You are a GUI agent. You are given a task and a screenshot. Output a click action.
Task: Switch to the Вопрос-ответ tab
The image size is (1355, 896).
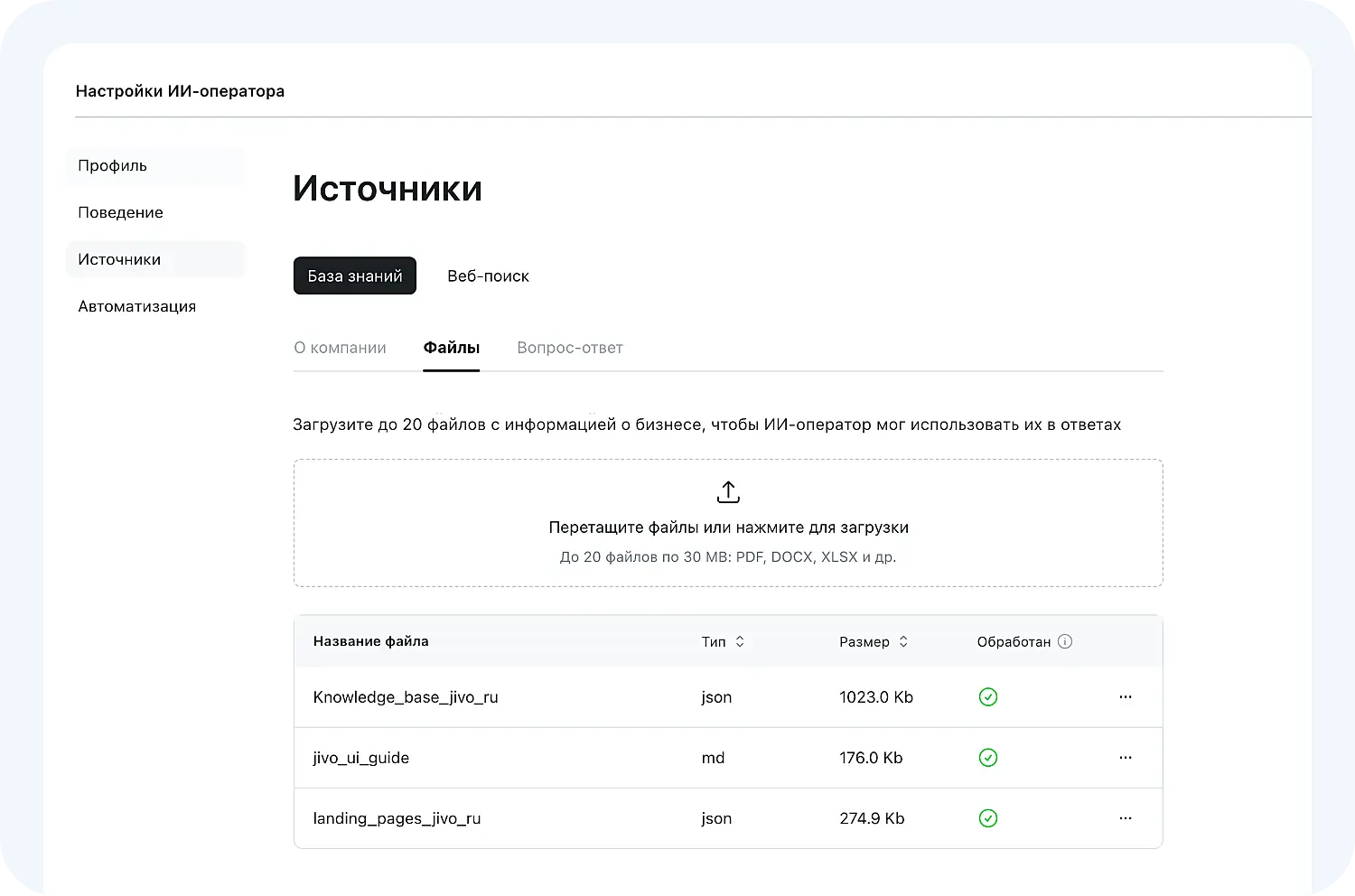coord(570,348)
